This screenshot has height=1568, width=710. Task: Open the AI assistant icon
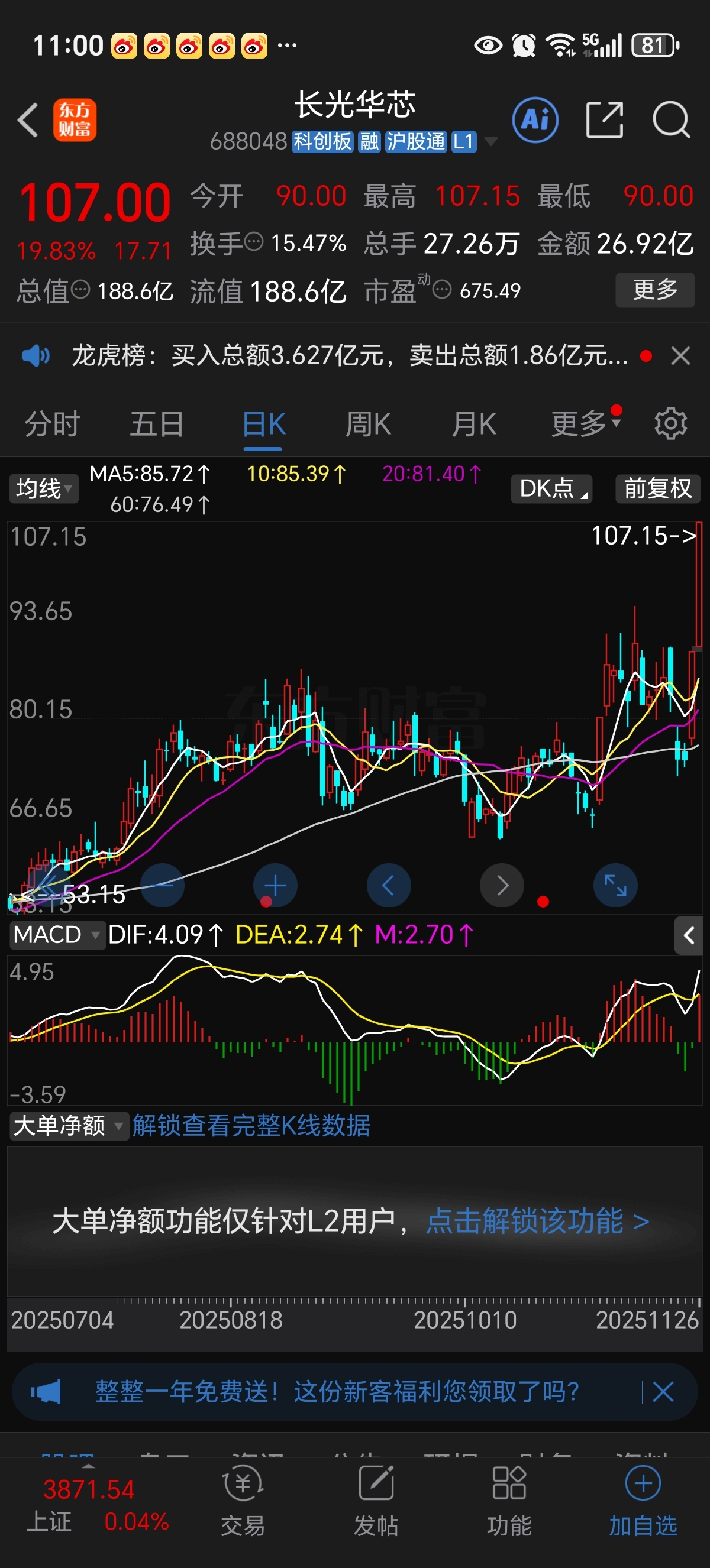(x=535, y=120)
